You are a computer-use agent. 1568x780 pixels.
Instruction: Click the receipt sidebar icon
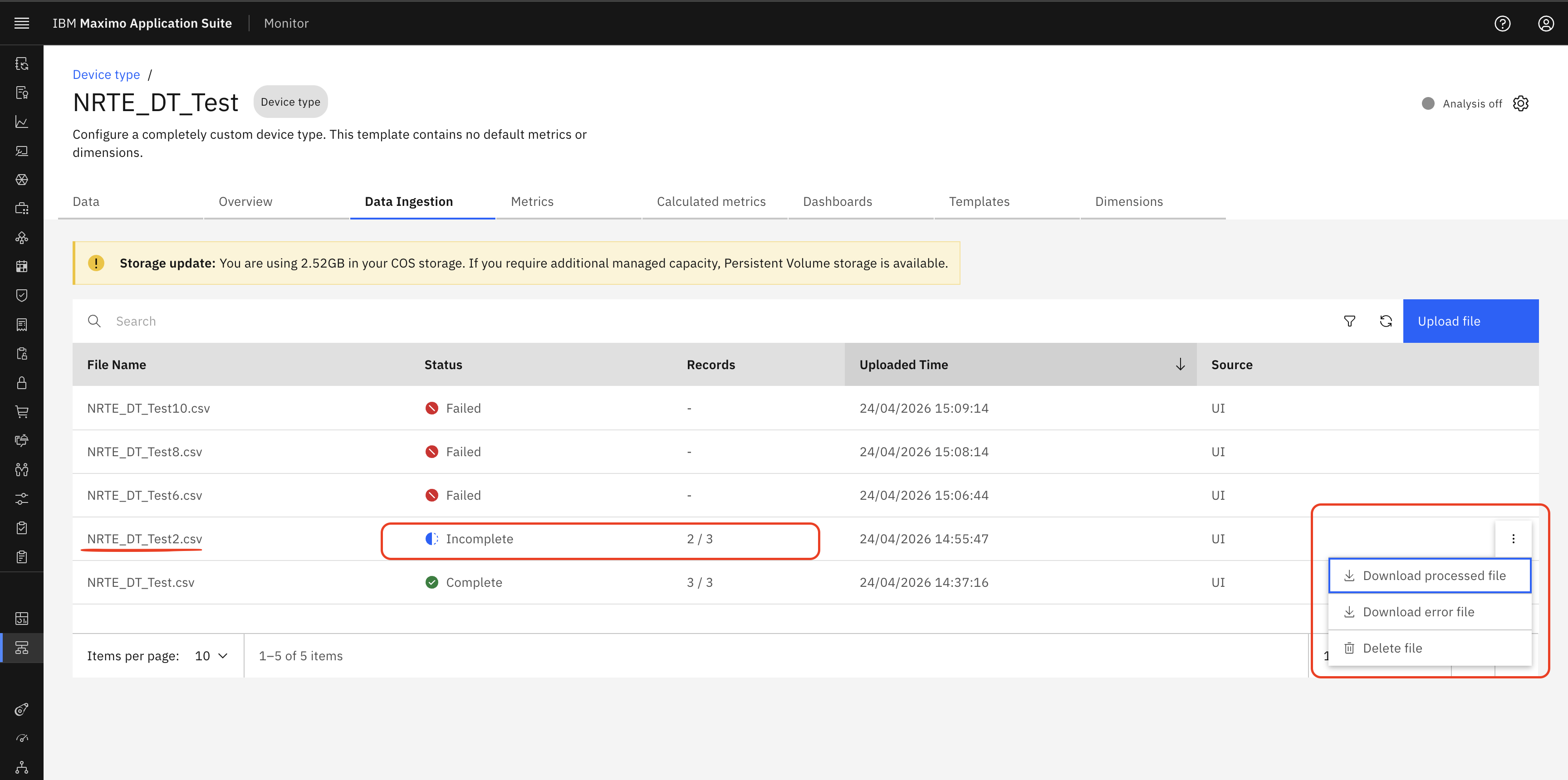point(22,324)
